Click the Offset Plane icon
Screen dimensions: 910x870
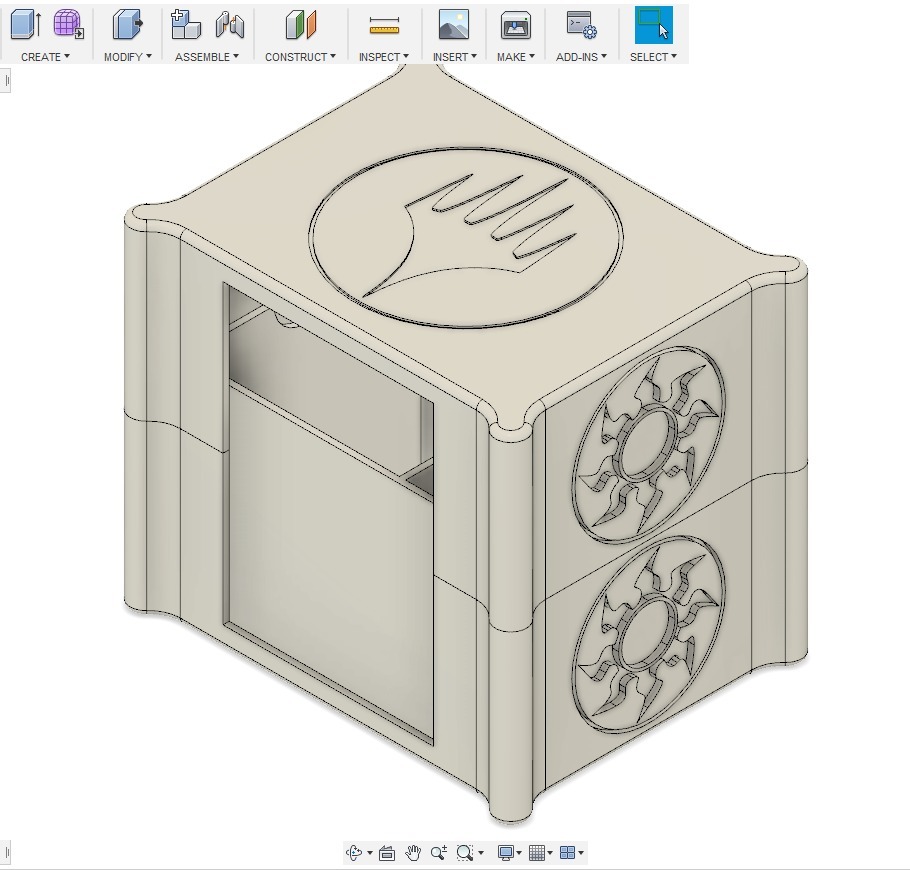pyautogui.click(x=300, y=24)
